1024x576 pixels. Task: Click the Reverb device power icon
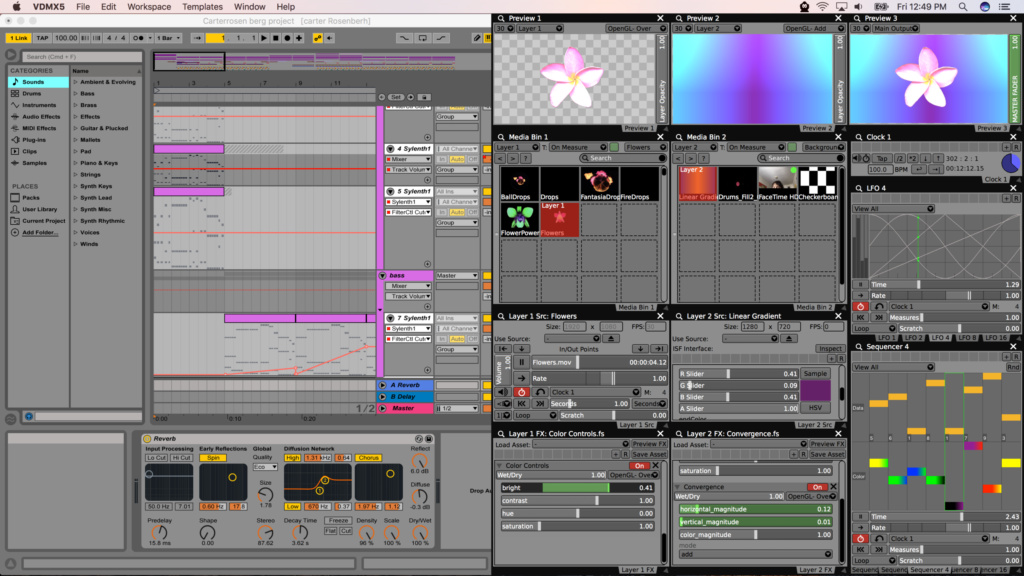pos(146,439)
